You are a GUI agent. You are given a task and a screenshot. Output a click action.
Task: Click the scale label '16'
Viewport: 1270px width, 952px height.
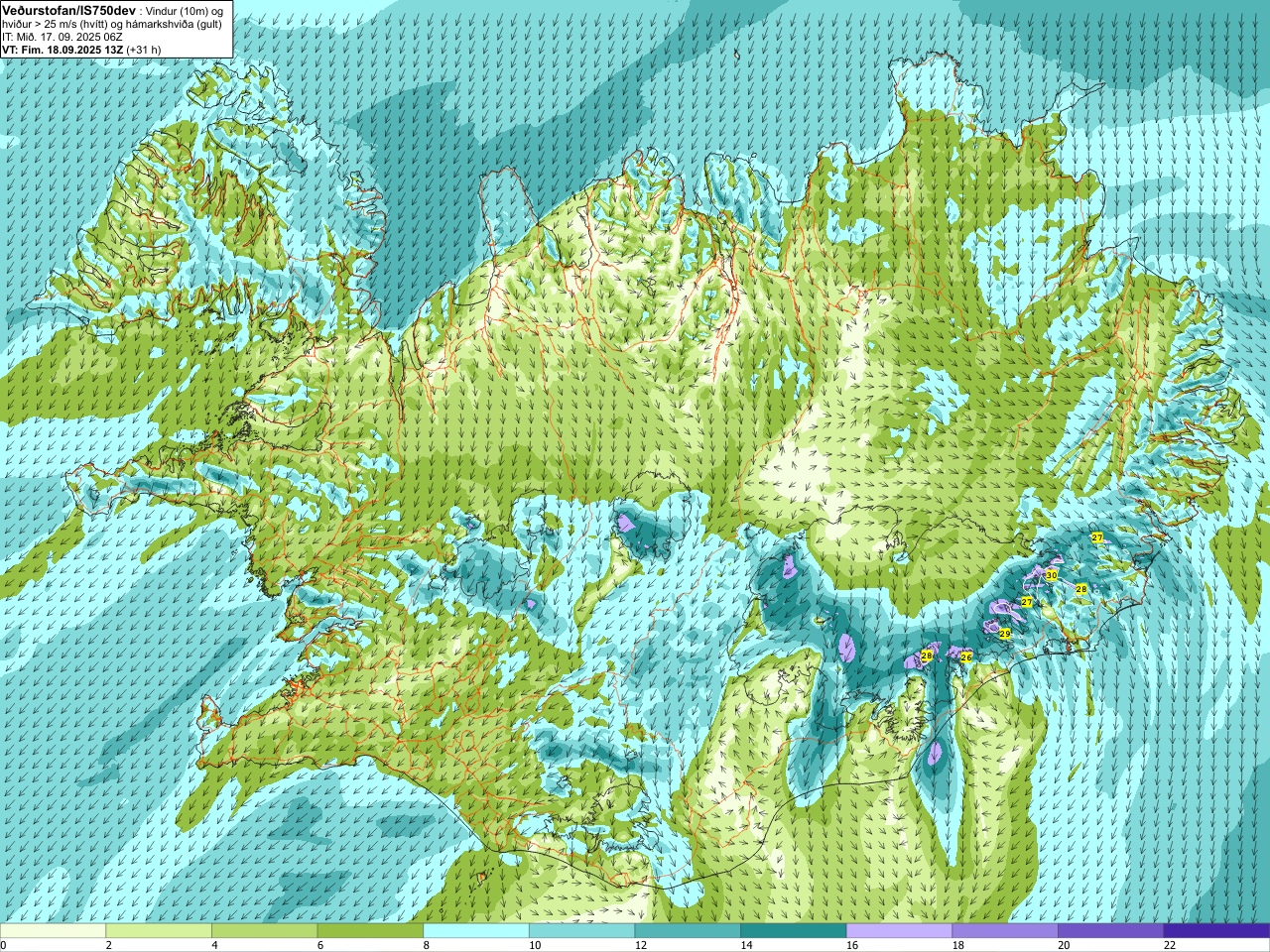click(852, 945)
